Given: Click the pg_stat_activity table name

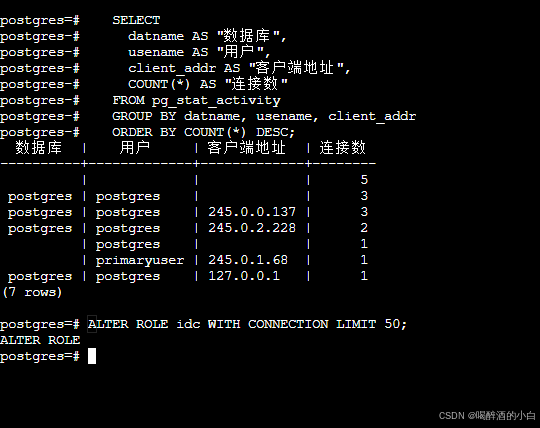Looking at the screenshot, I should click(216, 101).
